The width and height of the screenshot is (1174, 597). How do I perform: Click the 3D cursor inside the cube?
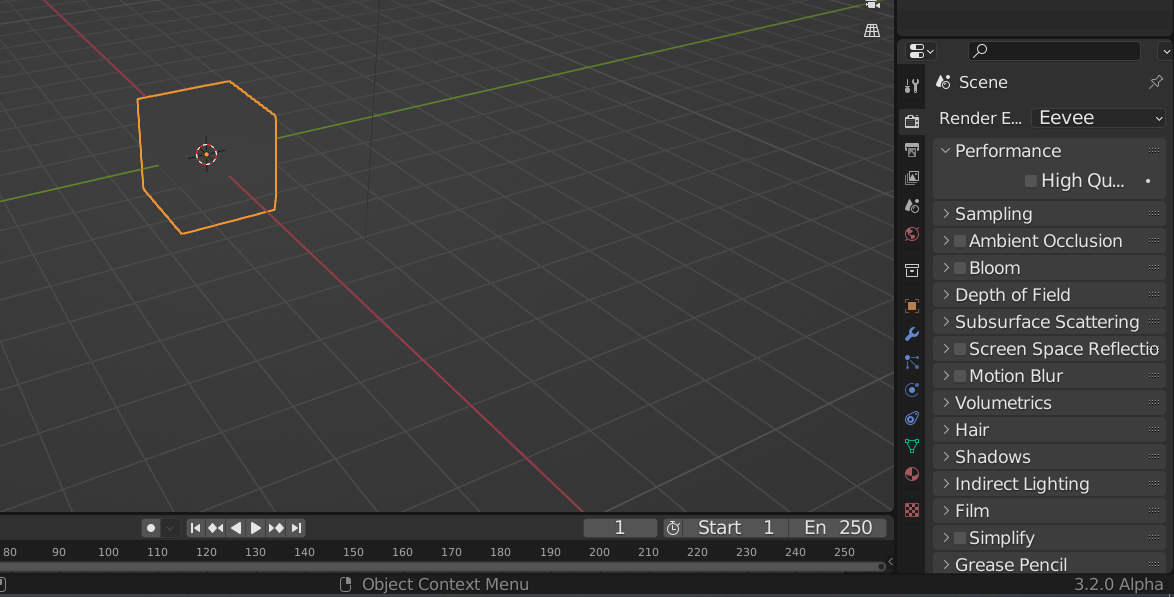point(207,154)
